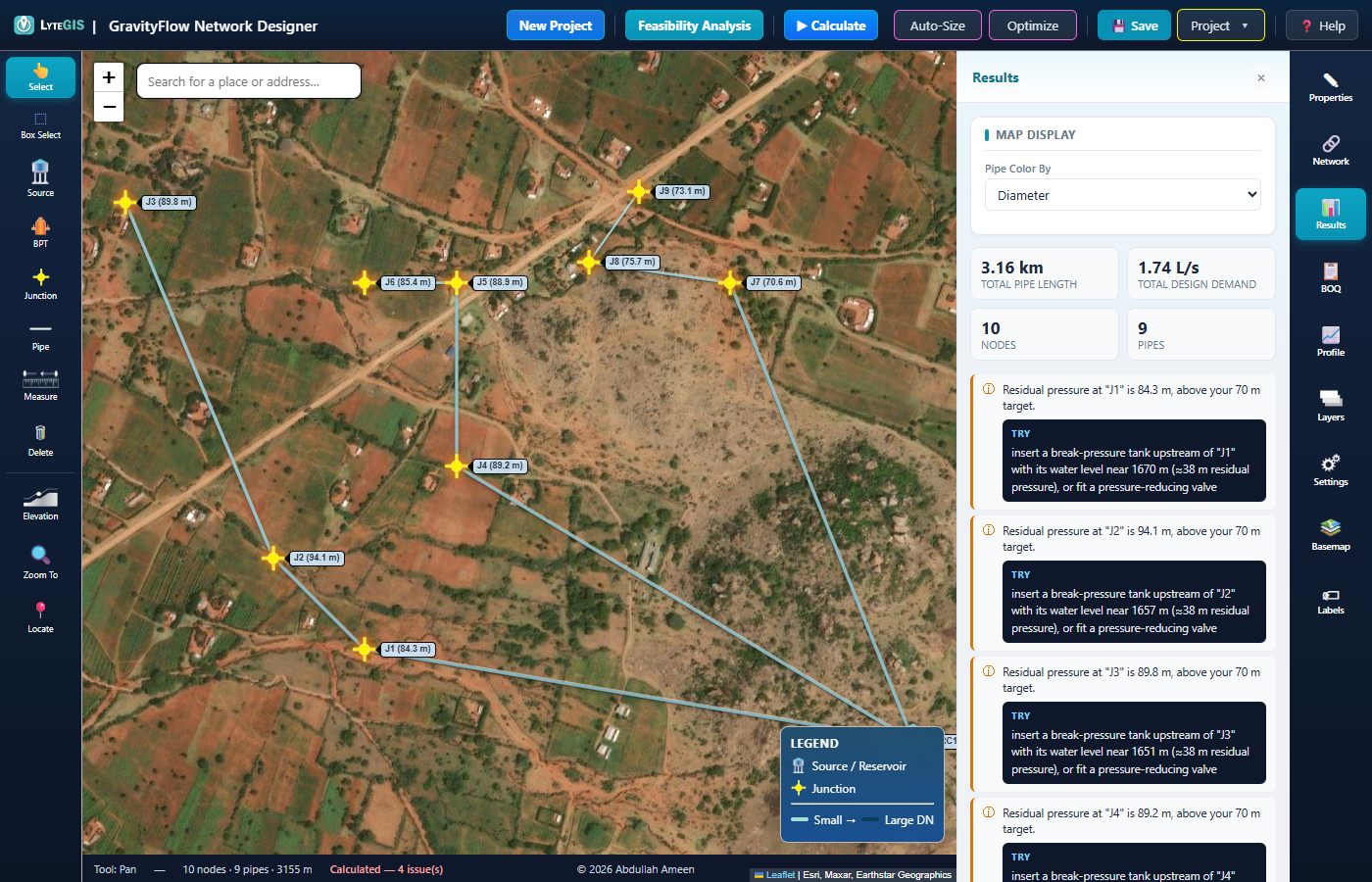Select junction J4 marker
Image resolution: width=1372 pixels, height=882 pixels.
pos(457,466)
